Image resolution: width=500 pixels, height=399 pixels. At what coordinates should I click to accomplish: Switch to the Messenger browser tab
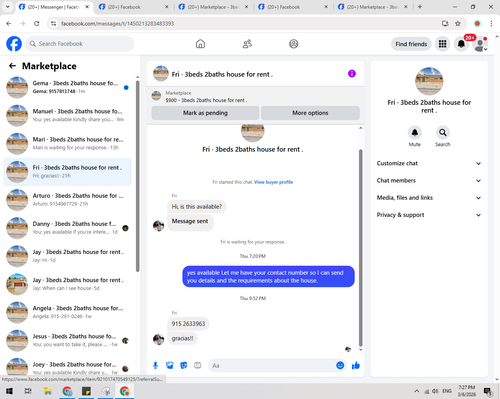pos(55,7)
